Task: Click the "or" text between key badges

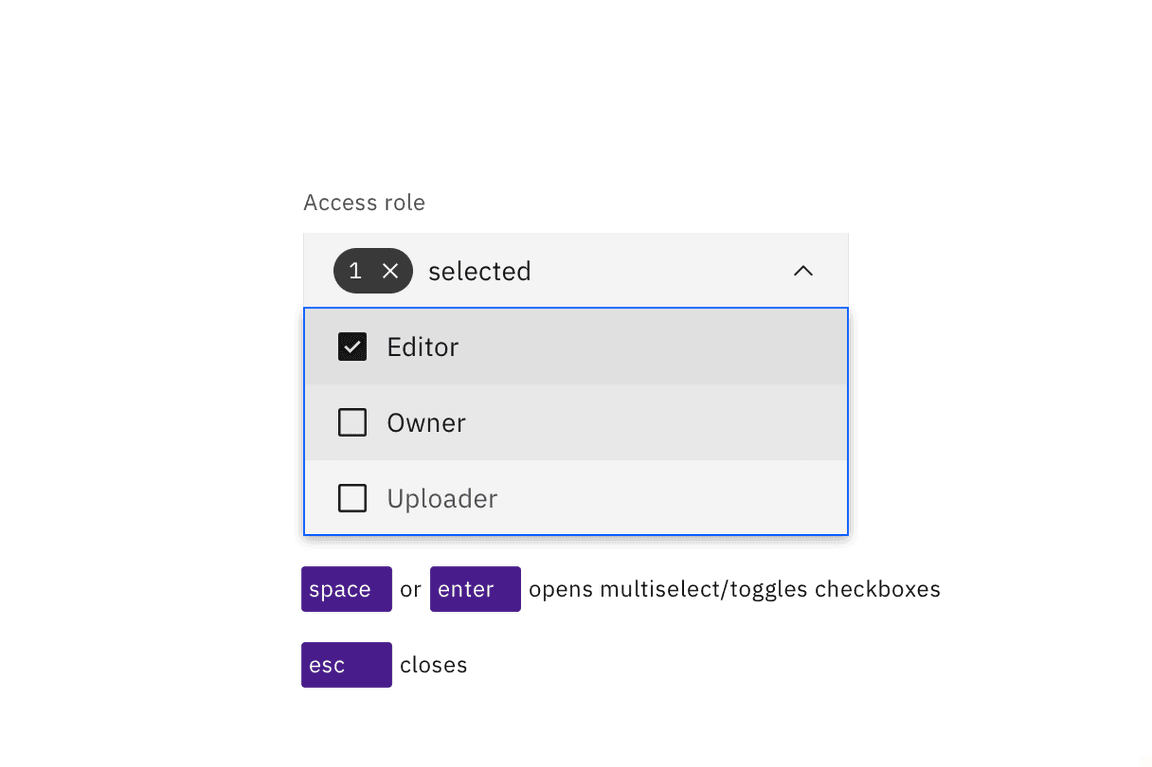Action: coord(410,590)
